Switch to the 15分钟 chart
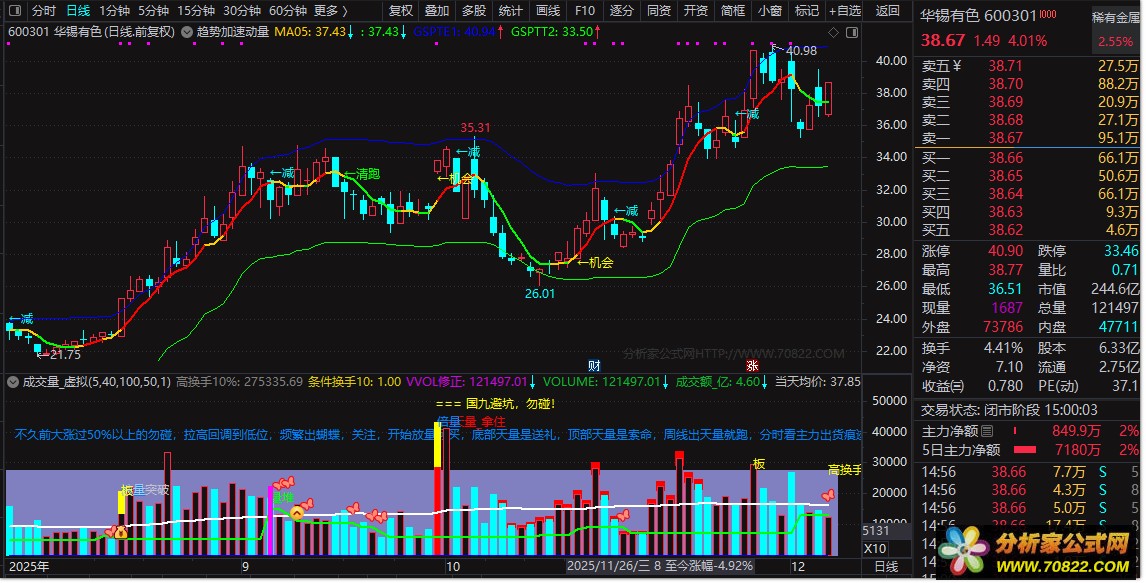Screen dimensions: 1146x583 pos(196,10)
